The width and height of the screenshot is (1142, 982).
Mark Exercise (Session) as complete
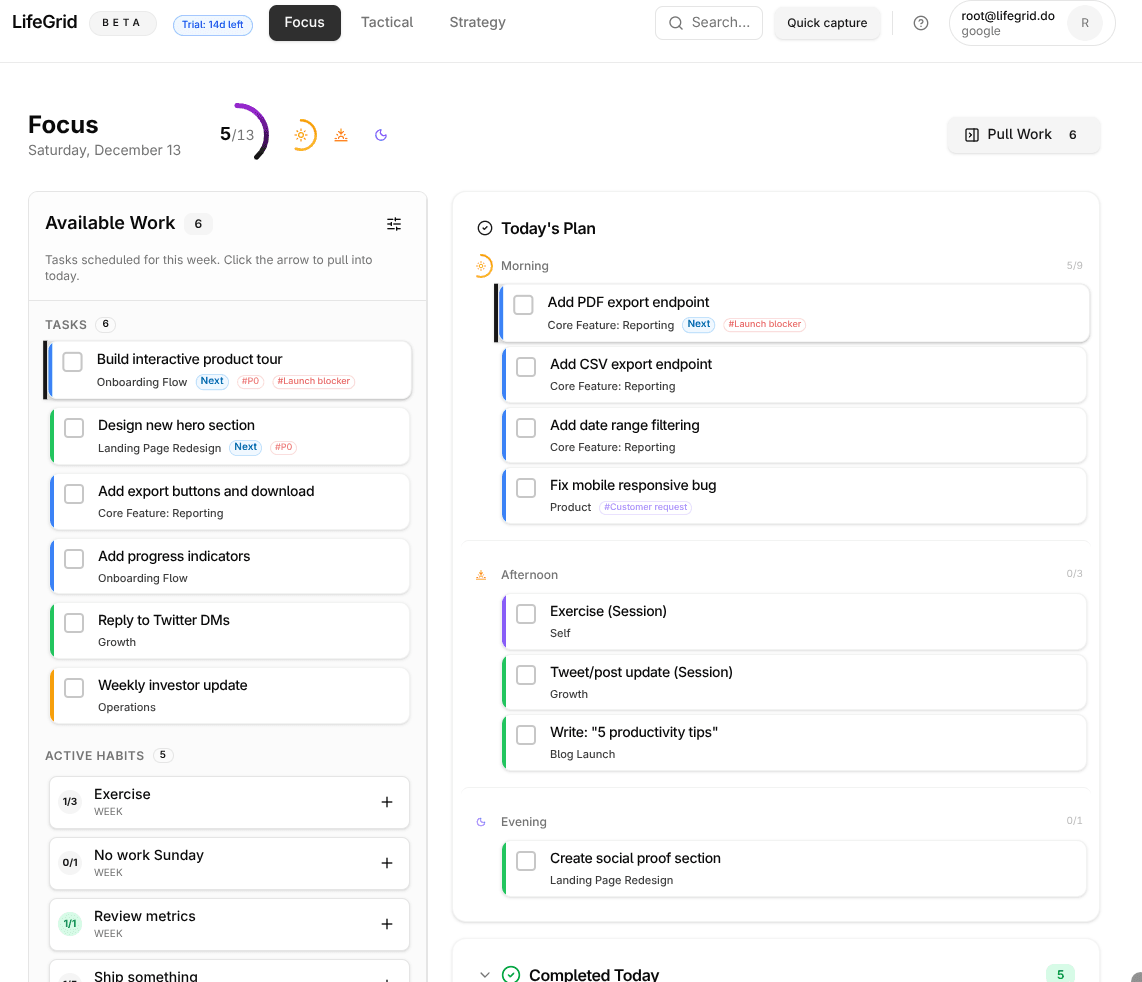tap(526, 614)
